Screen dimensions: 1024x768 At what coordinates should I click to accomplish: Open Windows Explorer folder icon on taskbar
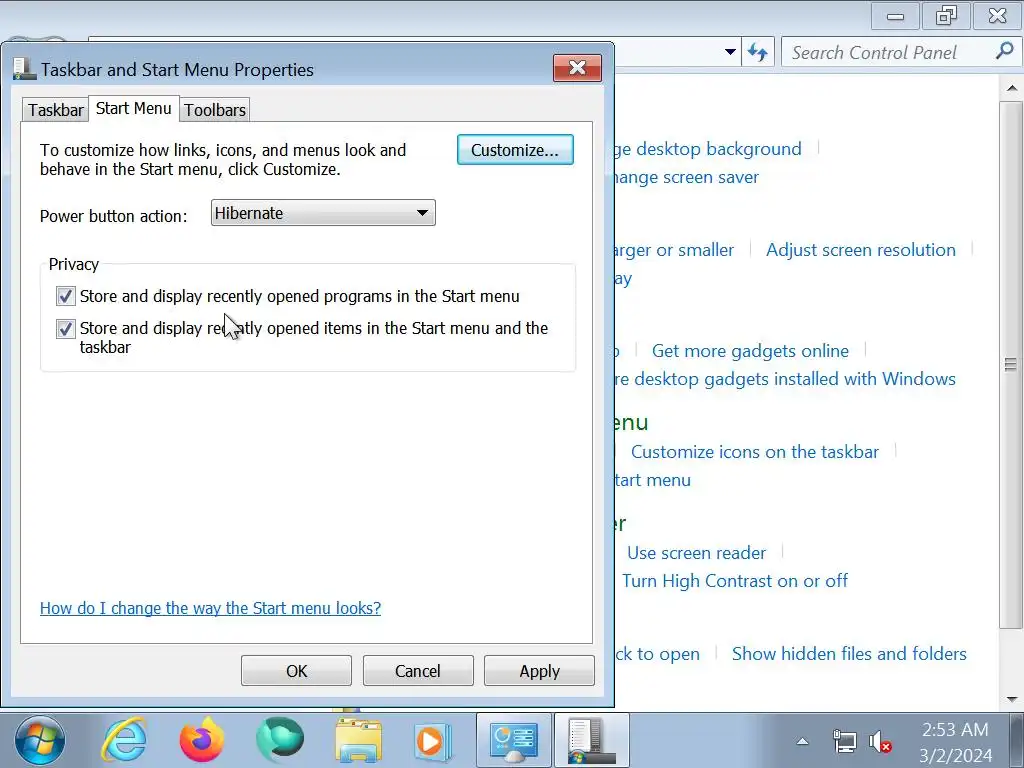click(x=359, y=740)
